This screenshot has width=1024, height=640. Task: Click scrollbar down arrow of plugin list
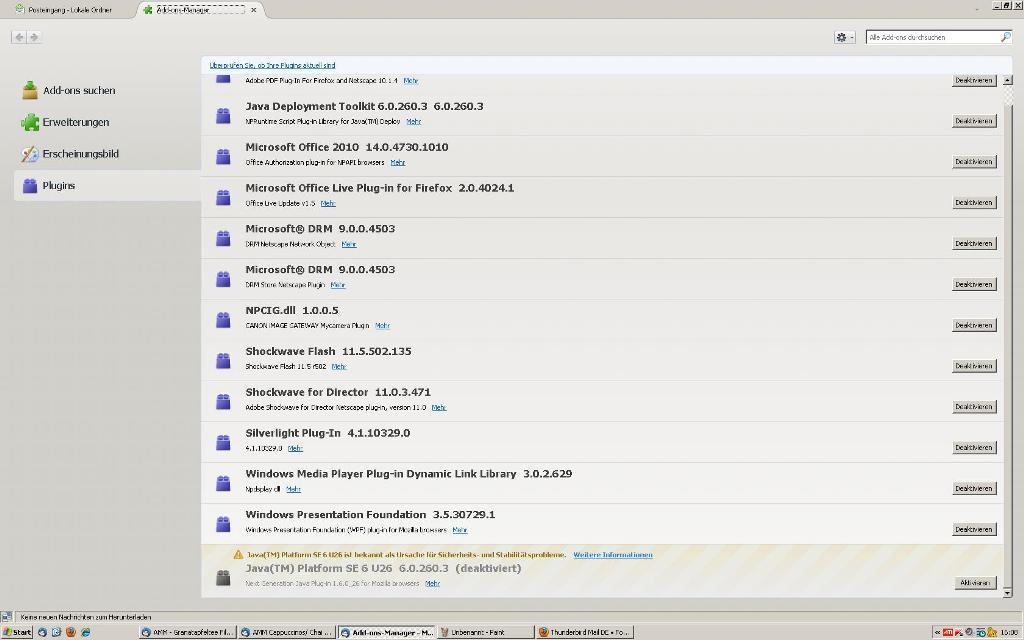click(1008, 593)
